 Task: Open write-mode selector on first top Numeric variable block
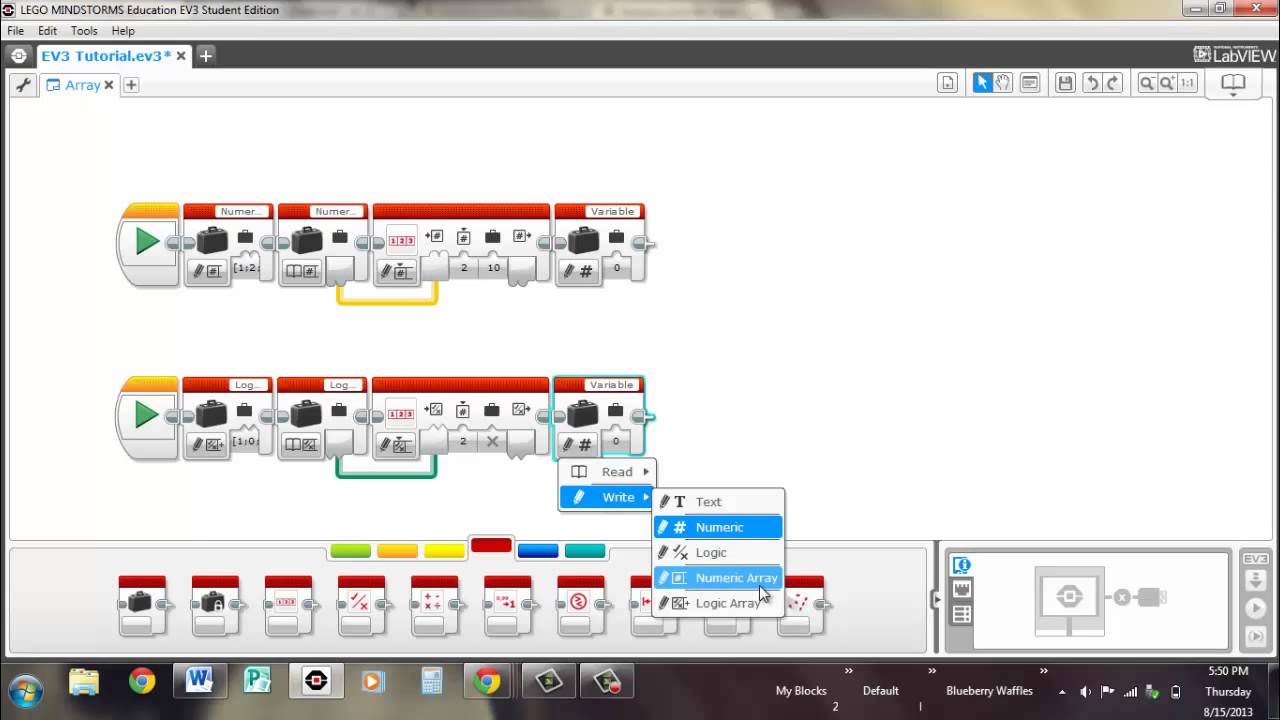click(x=208, y=270)
